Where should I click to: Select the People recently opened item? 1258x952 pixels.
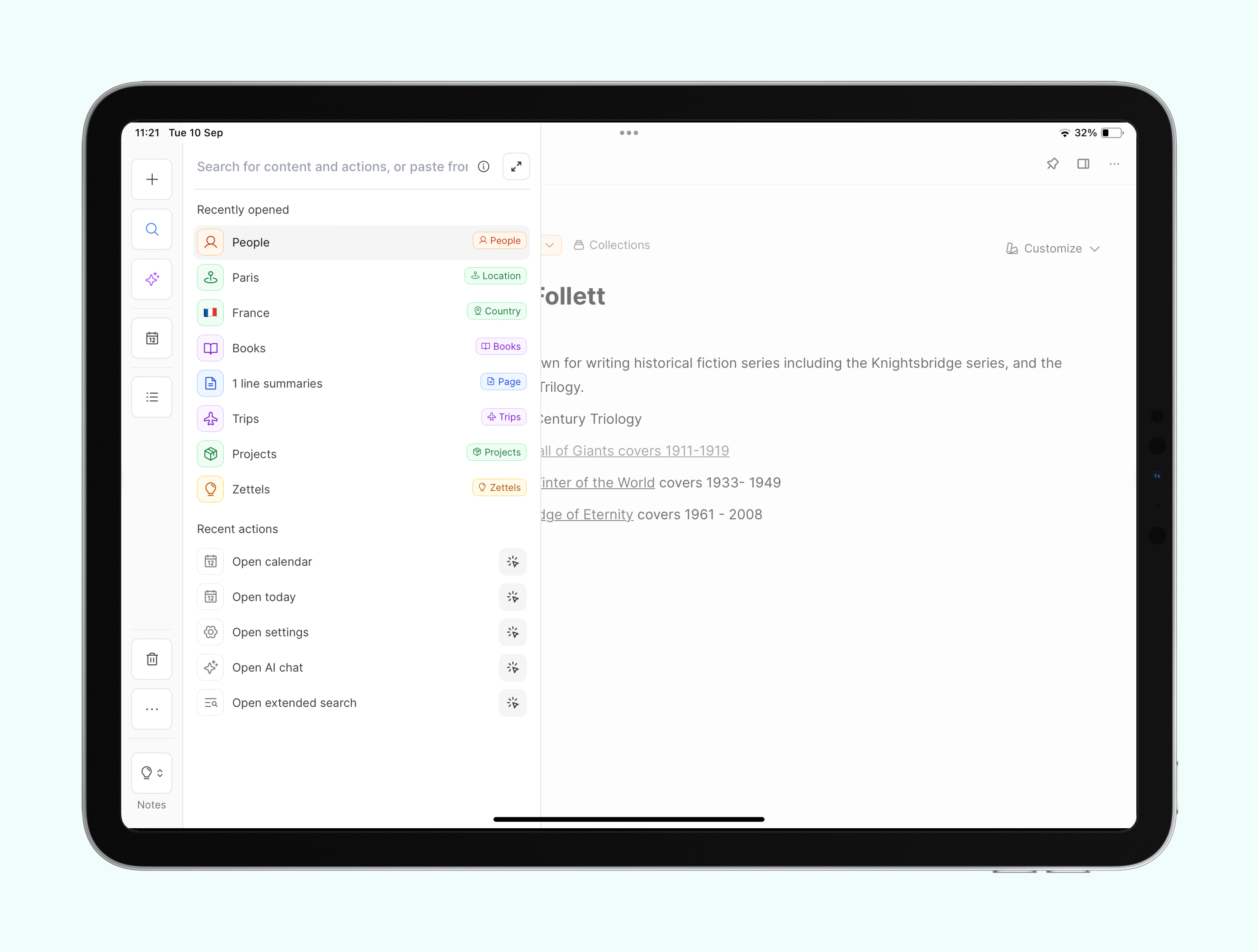pyautogui.click(x=361, y=241)
